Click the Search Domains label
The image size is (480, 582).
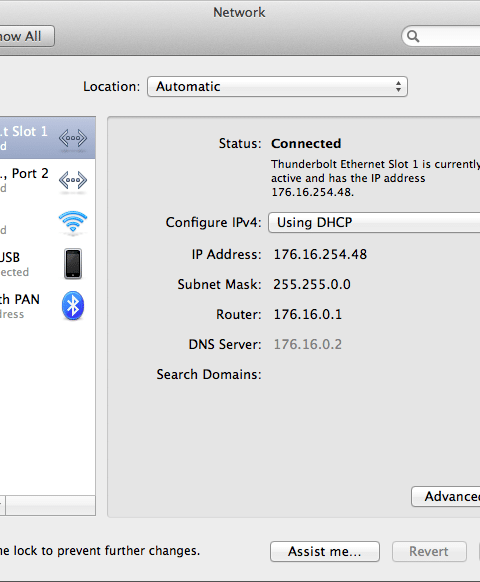tap(209, 374)
